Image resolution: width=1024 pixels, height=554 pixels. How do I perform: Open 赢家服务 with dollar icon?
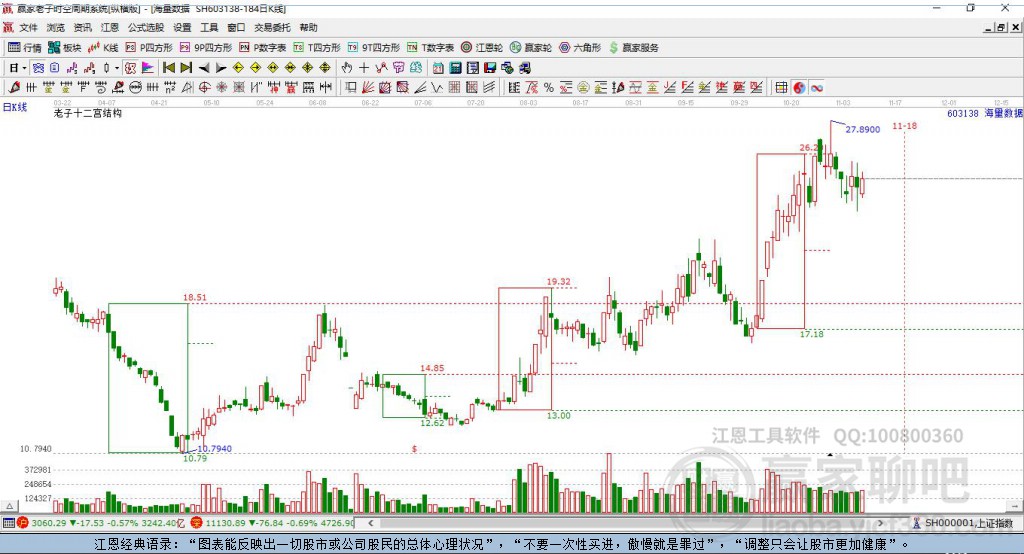pyautogui.click(x=633, y=48)
